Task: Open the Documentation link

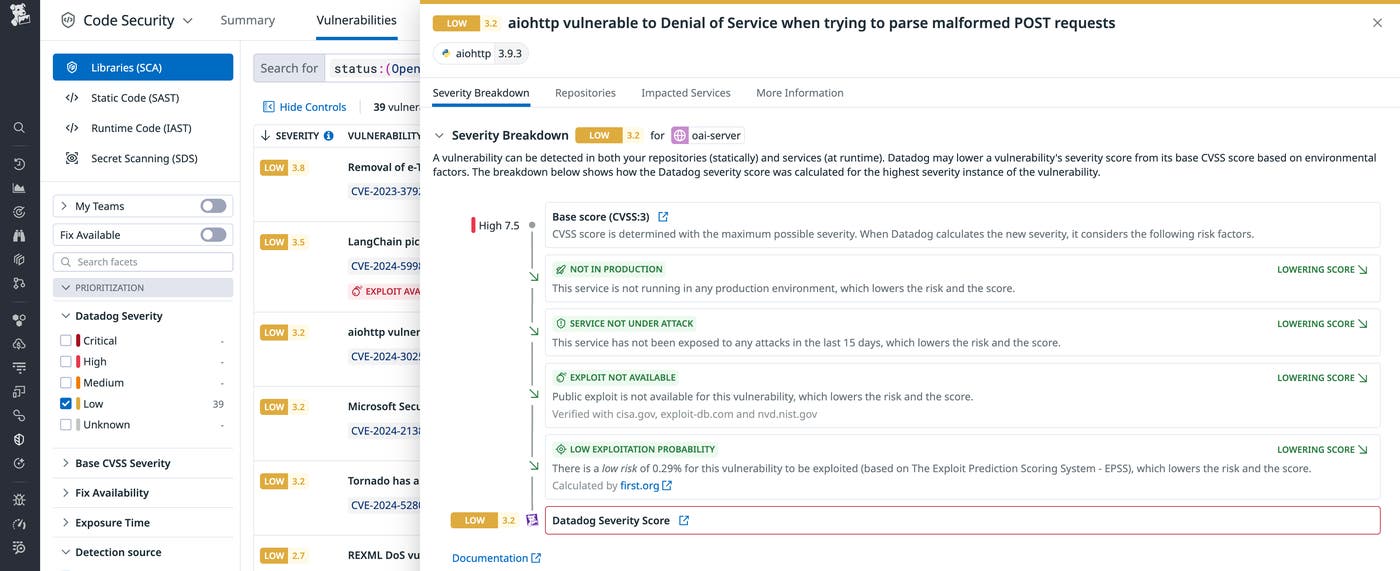Action: coord(496,558)
